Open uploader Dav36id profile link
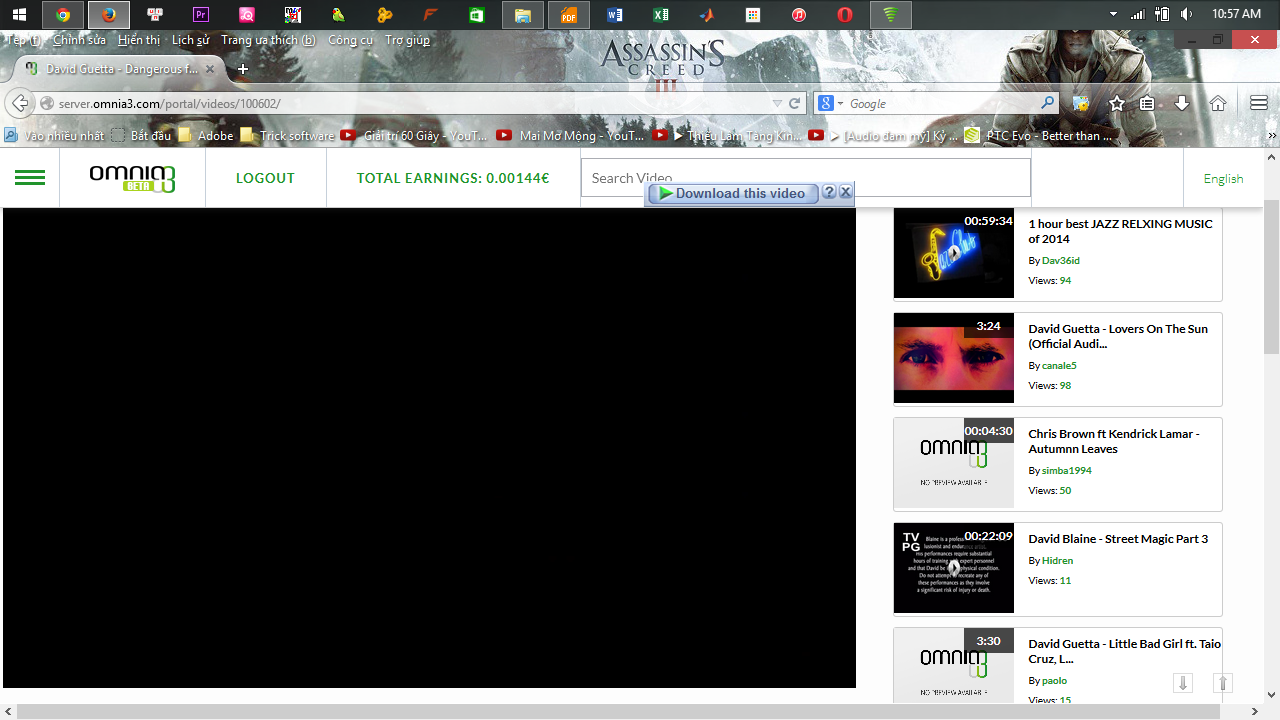 pyautogui.click(x=1061, y=260)
